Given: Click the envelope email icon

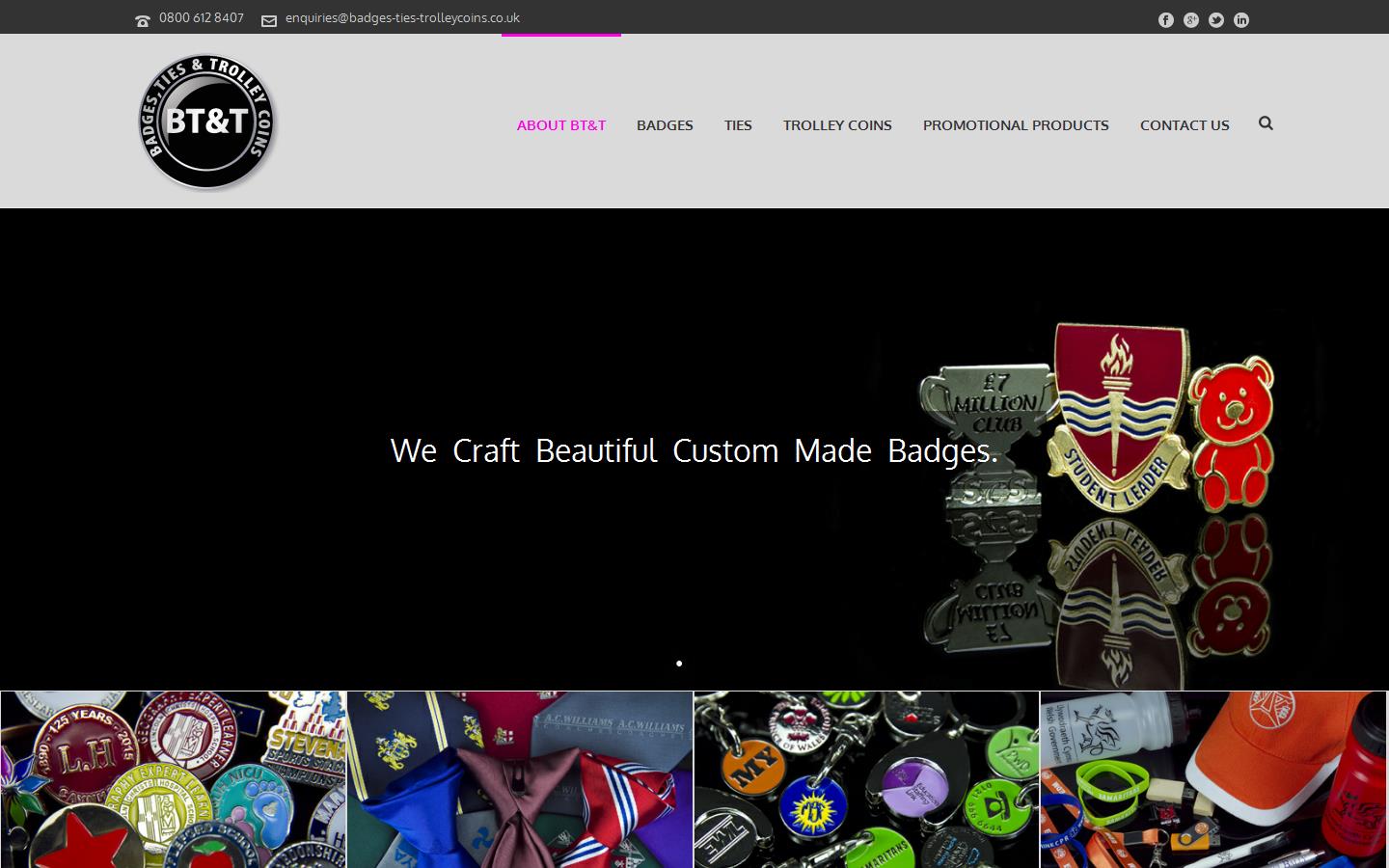Looking at the screenshot, I should click(x=269, y=20).
